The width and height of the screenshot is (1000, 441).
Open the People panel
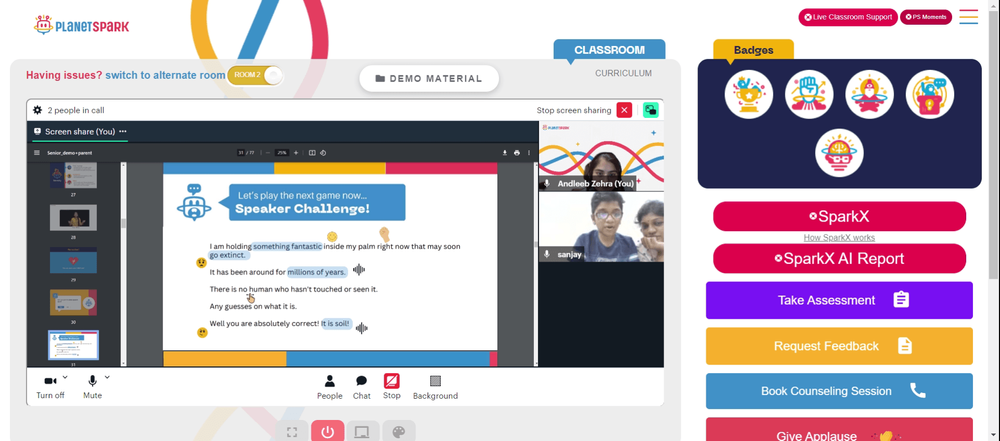point(330,387)
